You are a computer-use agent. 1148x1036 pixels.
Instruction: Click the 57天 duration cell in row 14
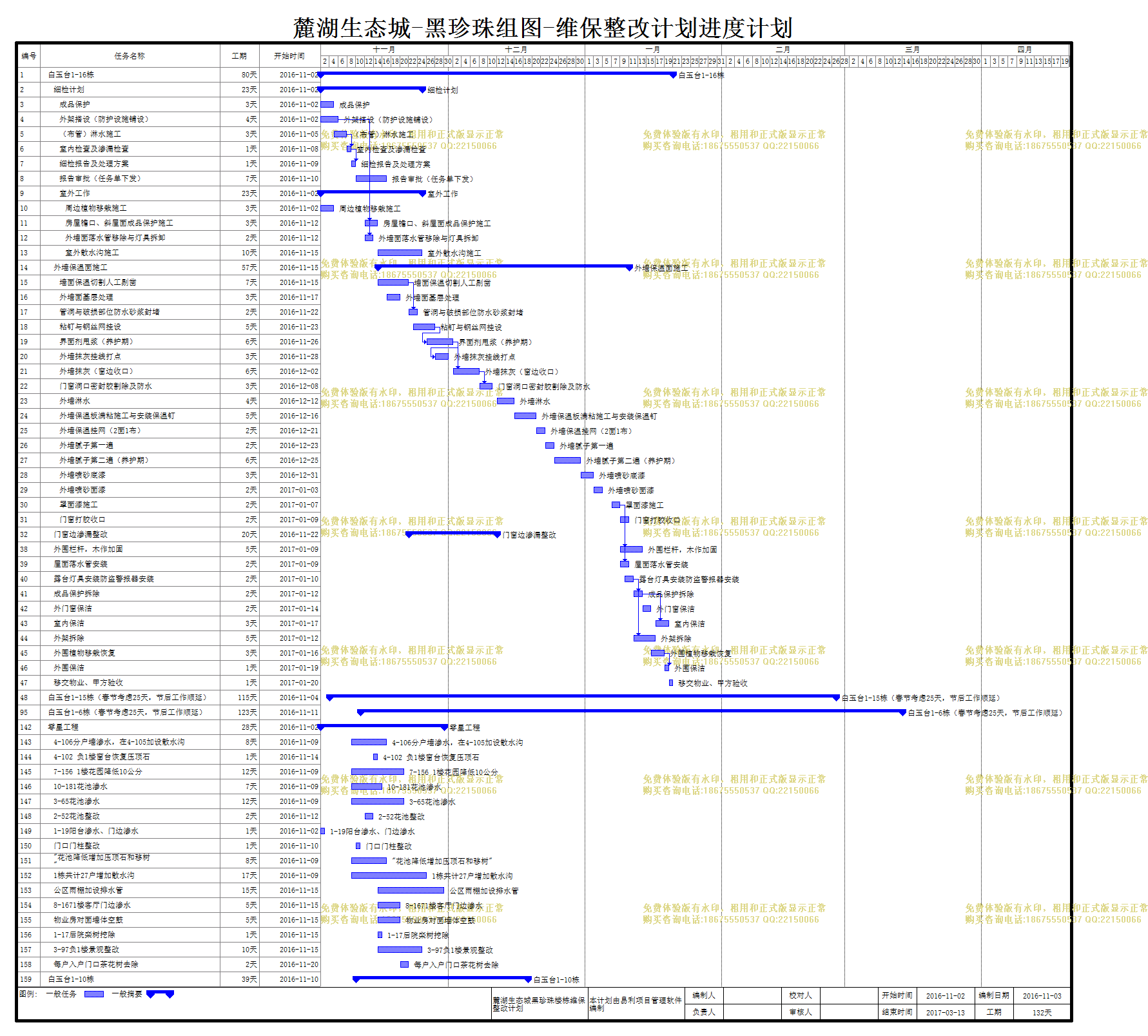239,268
